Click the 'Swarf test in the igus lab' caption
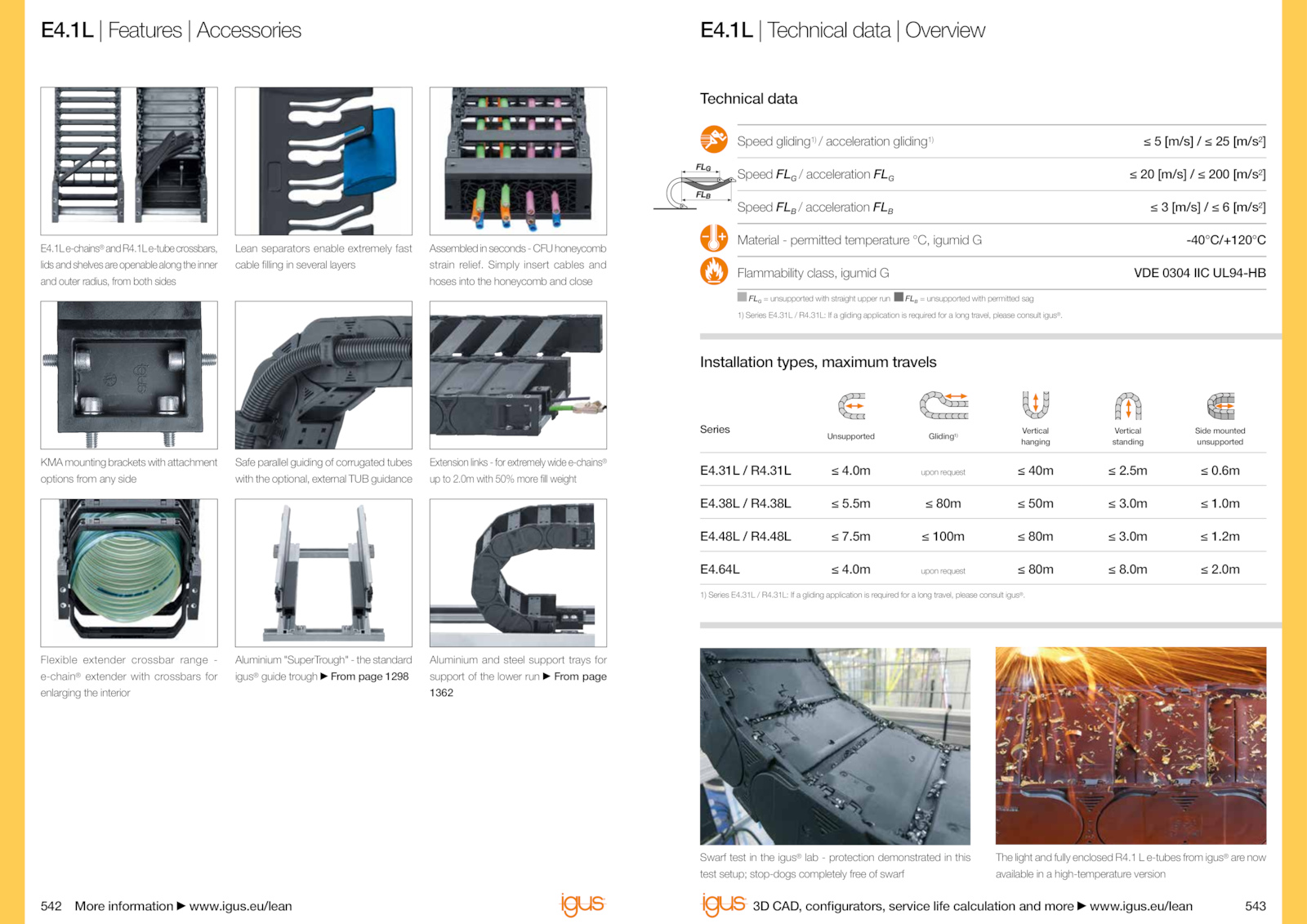1307x924 pixels. click(x=835, y=865)
